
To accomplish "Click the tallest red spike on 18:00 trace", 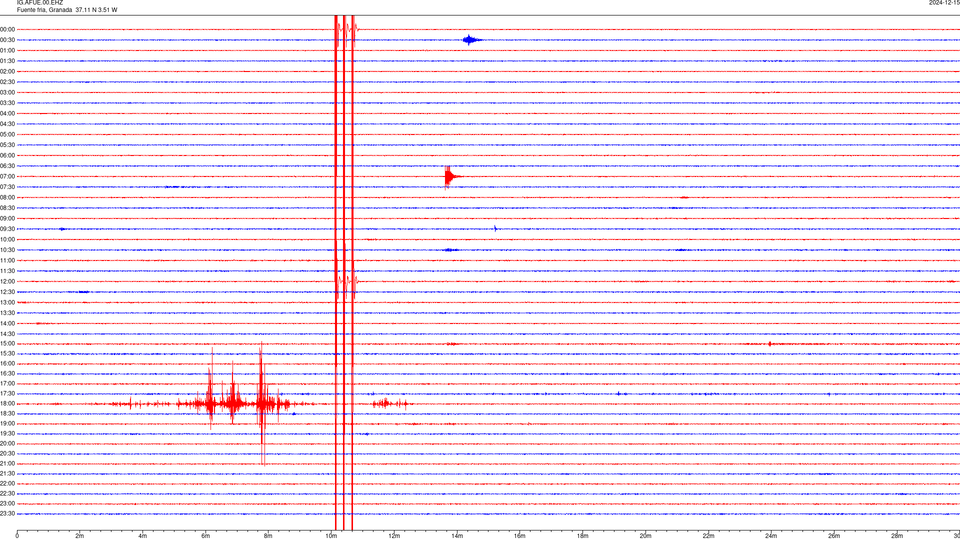I will (x=262, y=403).
